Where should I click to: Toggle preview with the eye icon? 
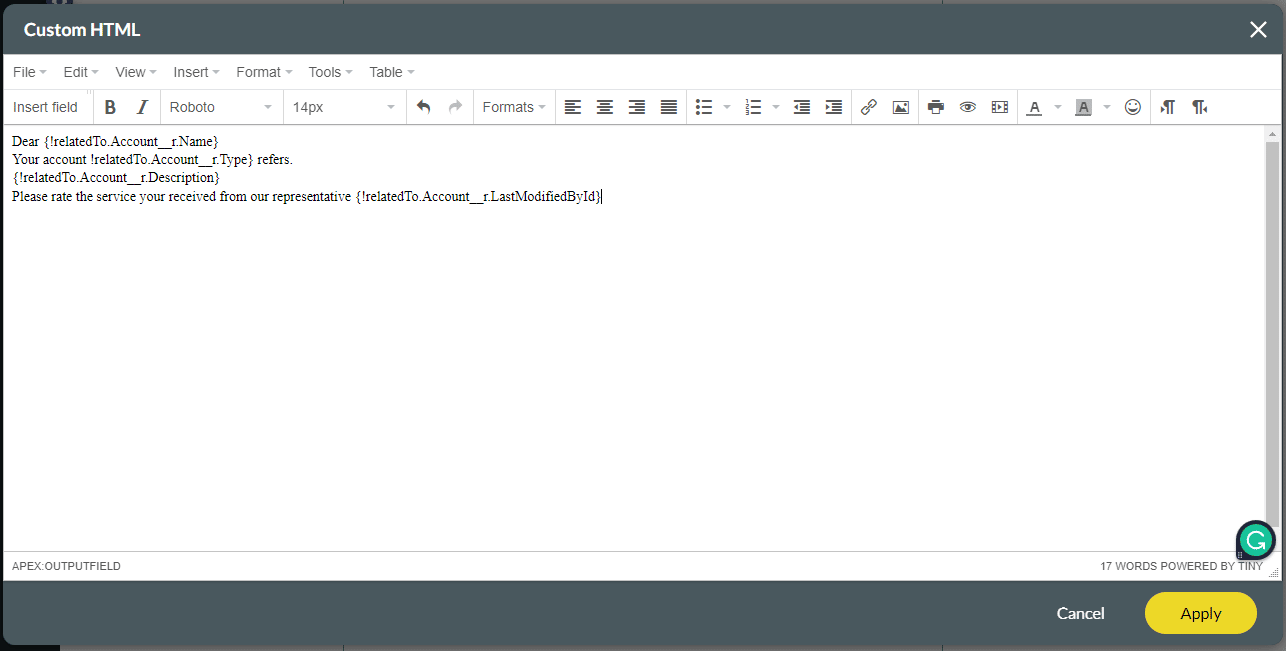968,107
